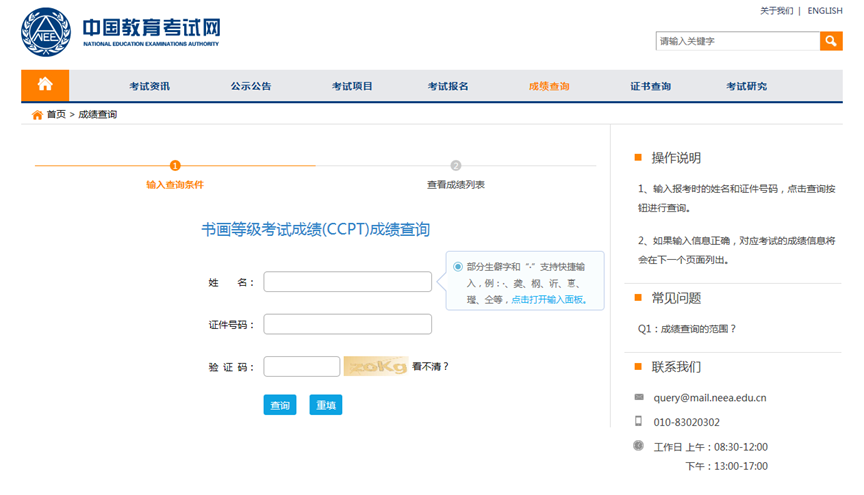Click the captcha image to refresh
This screenshot has height=495, width=864.
[376, 366]
